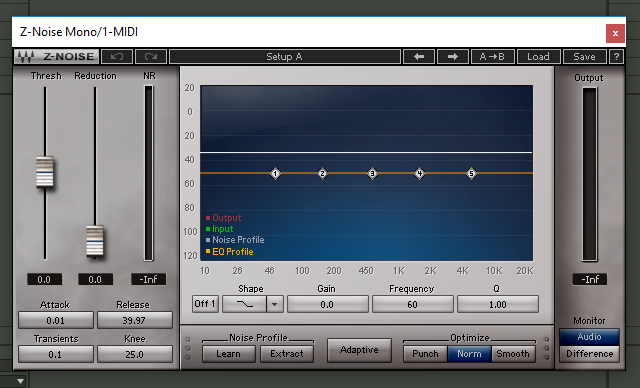Set Monitor to Difference
This screenshot has height=388, width=640.
pos(589,354)
